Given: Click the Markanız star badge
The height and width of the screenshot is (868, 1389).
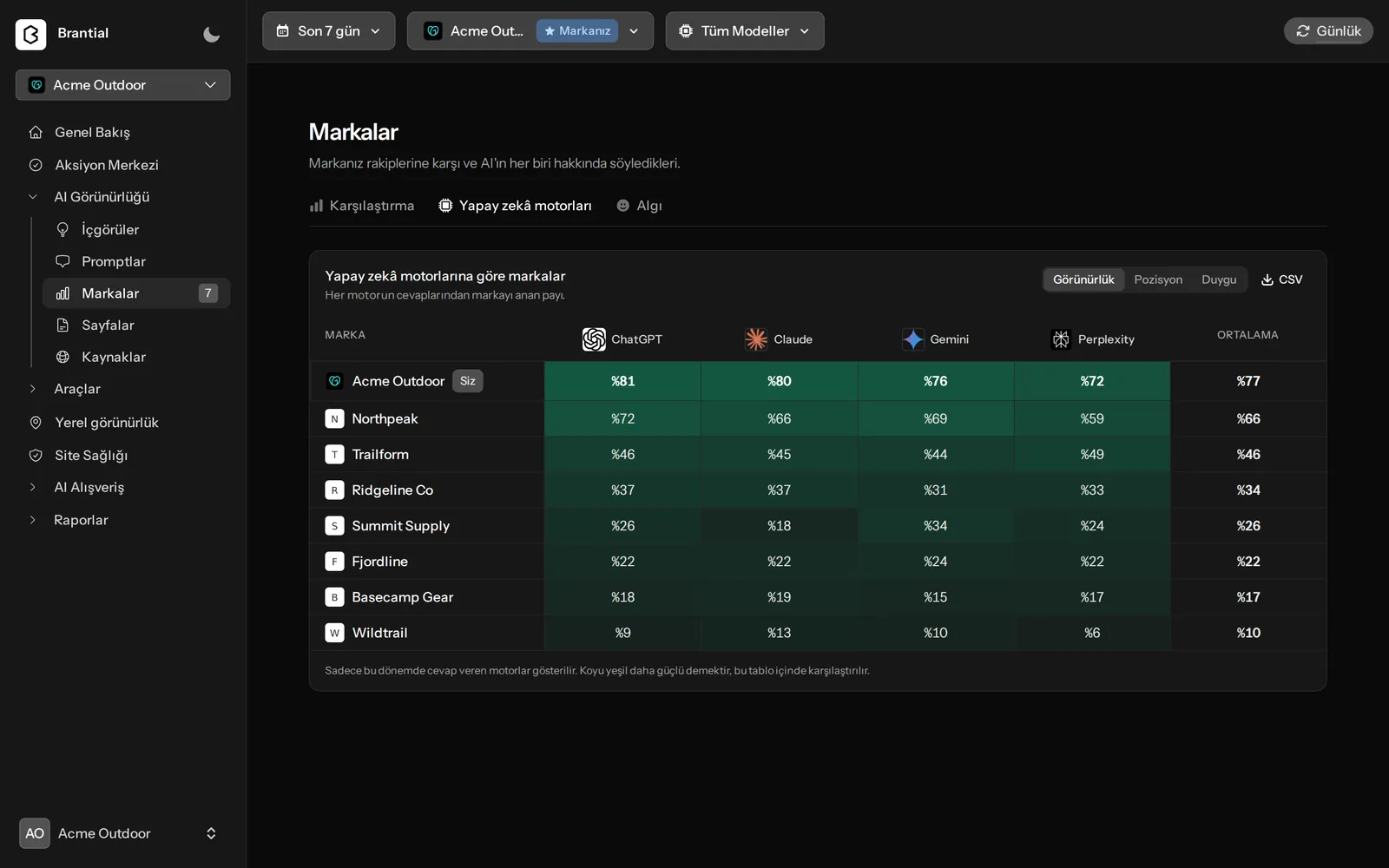Looking at the screenshot, I should pos(577,30).
